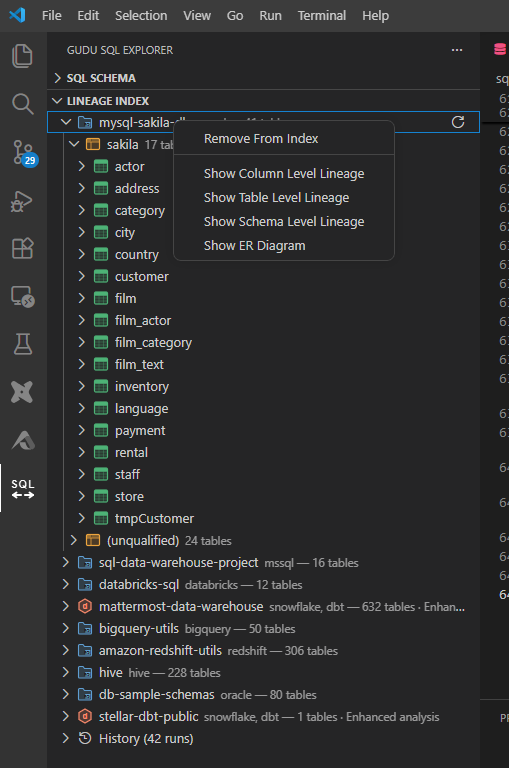Click the refresh icon on mysql-sakila row
509x768 pixels.
[458, 122]
